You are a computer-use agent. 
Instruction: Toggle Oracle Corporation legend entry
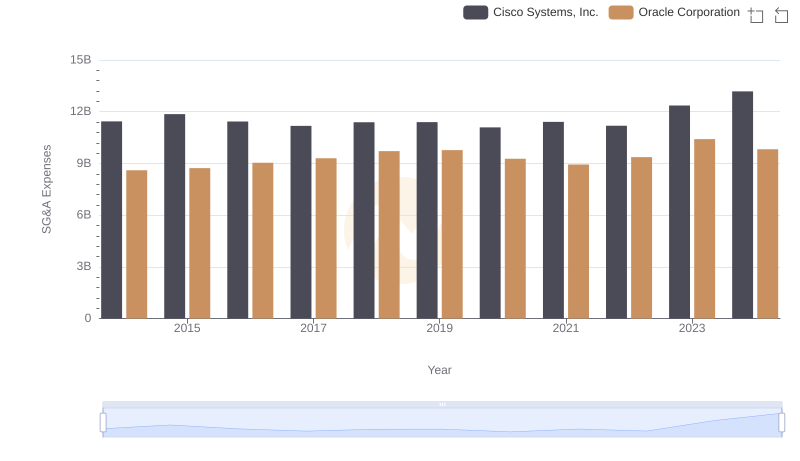674,12
